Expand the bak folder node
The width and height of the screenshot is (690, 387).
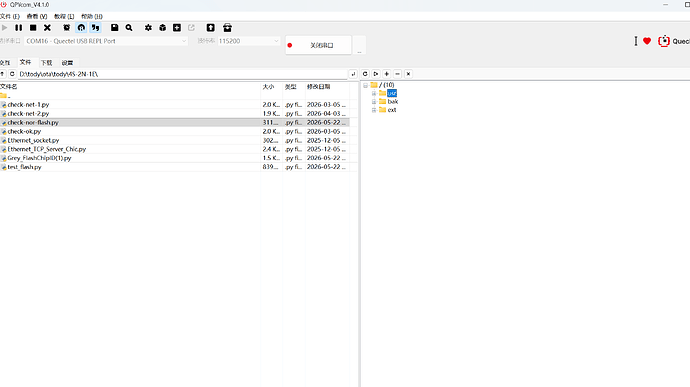click(374, 102)
